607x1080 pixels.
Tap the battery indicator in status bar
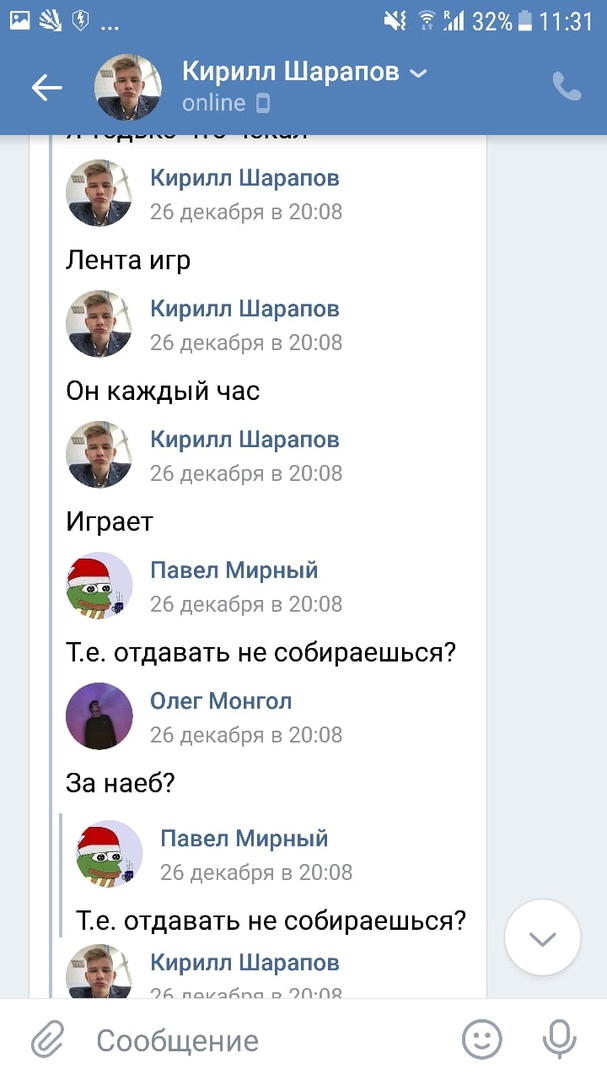click(x=524, y=21)
